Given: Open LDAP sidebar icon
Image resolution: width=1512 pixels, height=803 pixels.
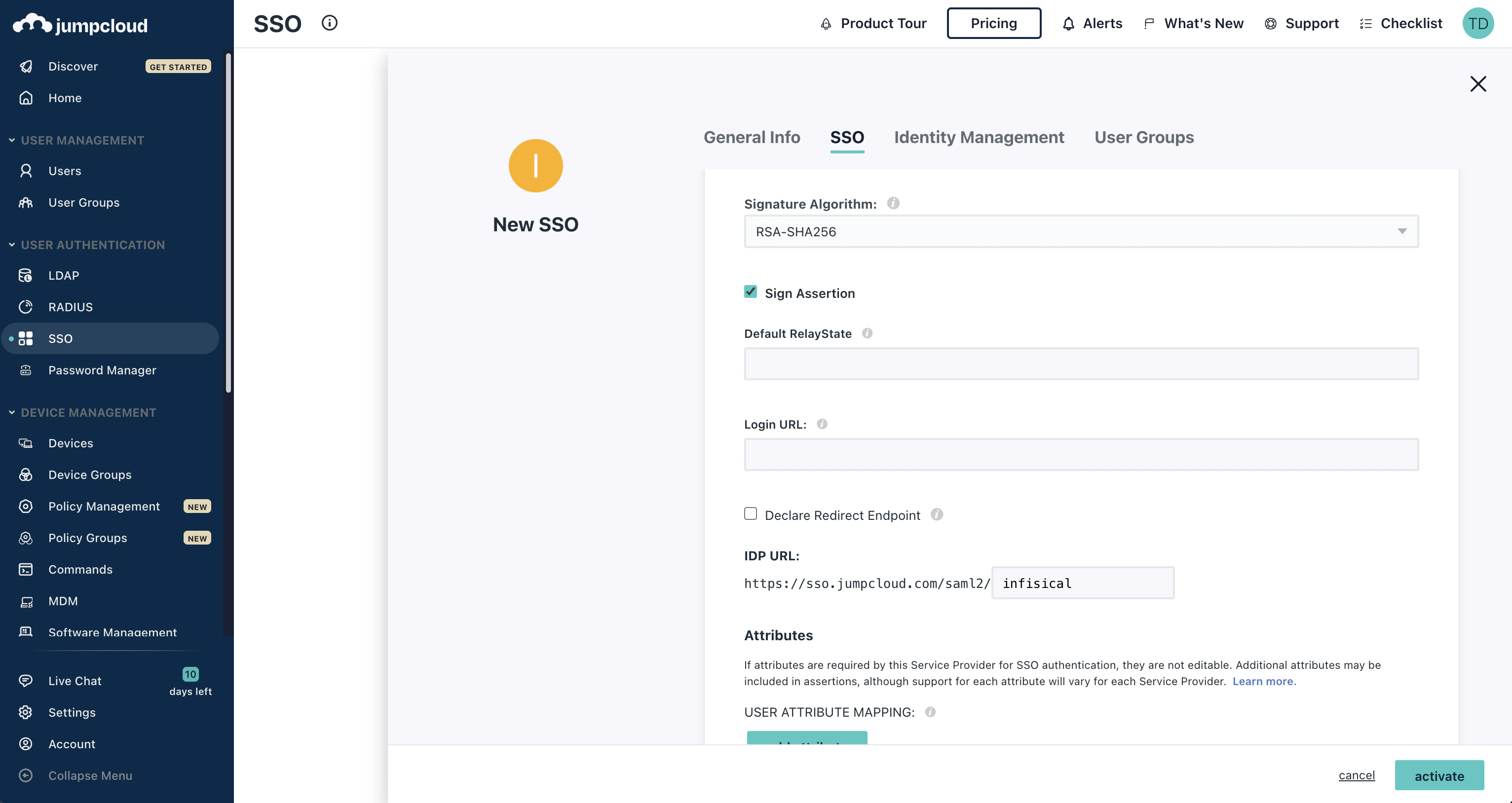Looking at the screenshot, I should point(26,275).
